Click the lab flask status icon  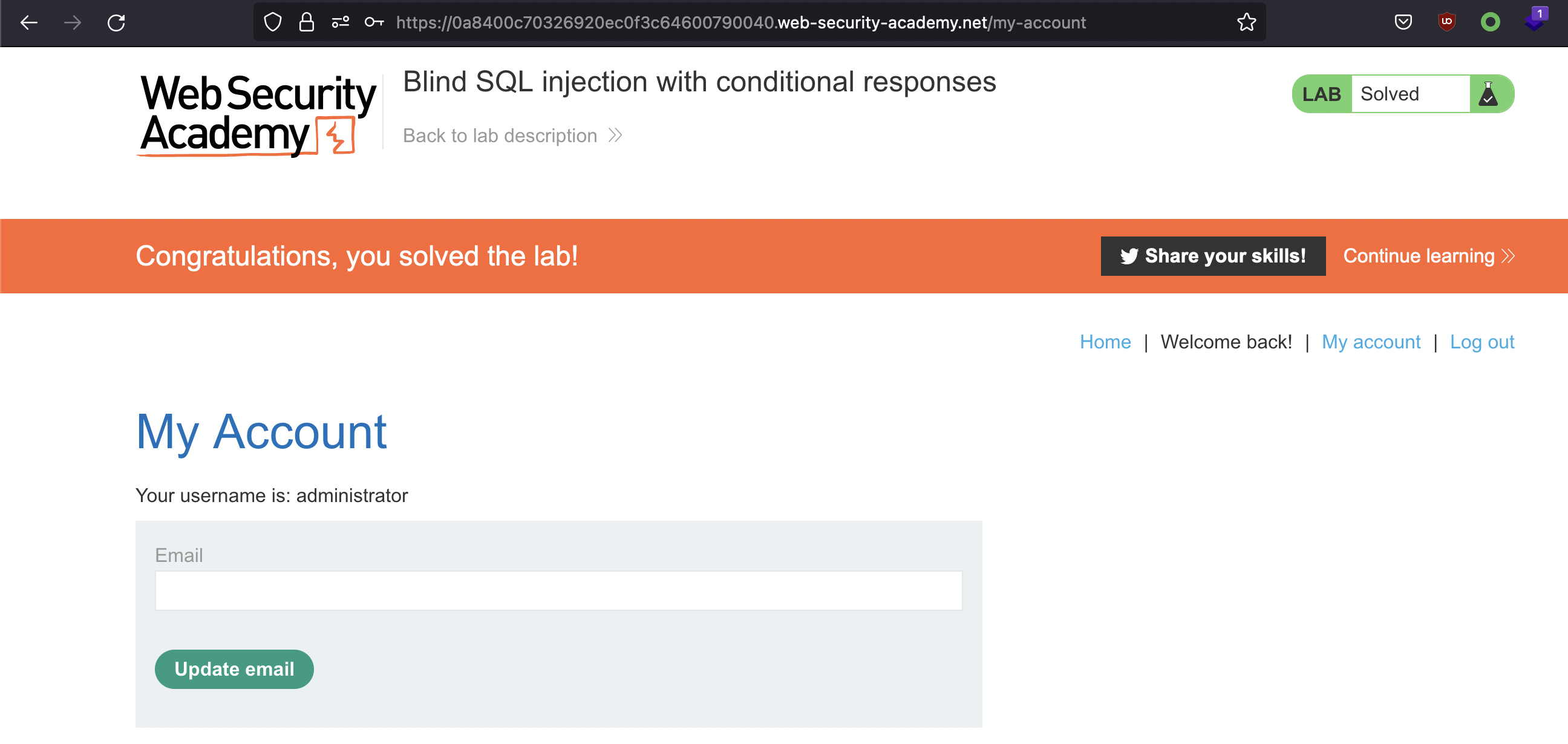click(1488, 94)
